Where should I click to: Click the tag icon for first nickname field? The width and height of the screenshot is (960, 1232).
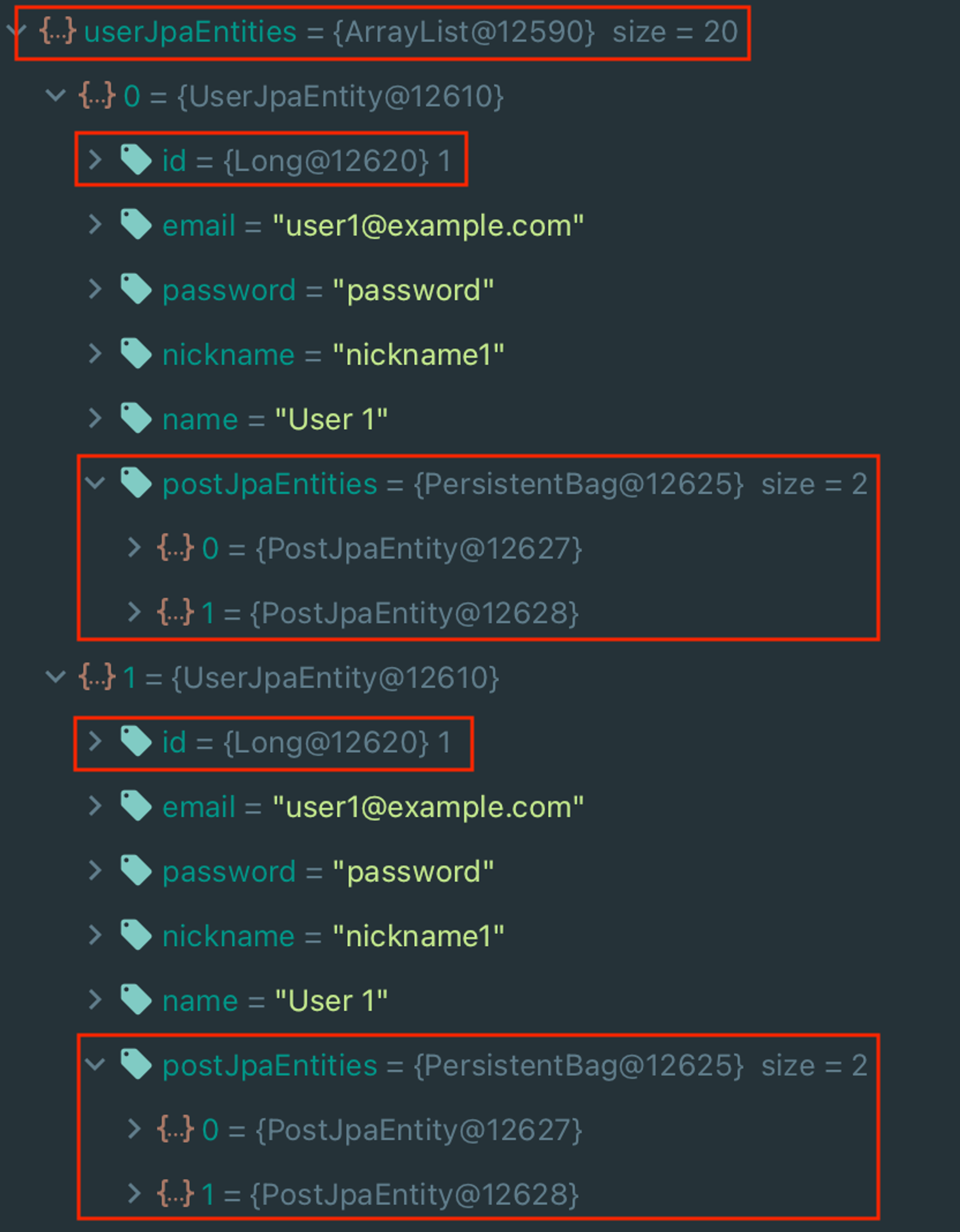136,354
